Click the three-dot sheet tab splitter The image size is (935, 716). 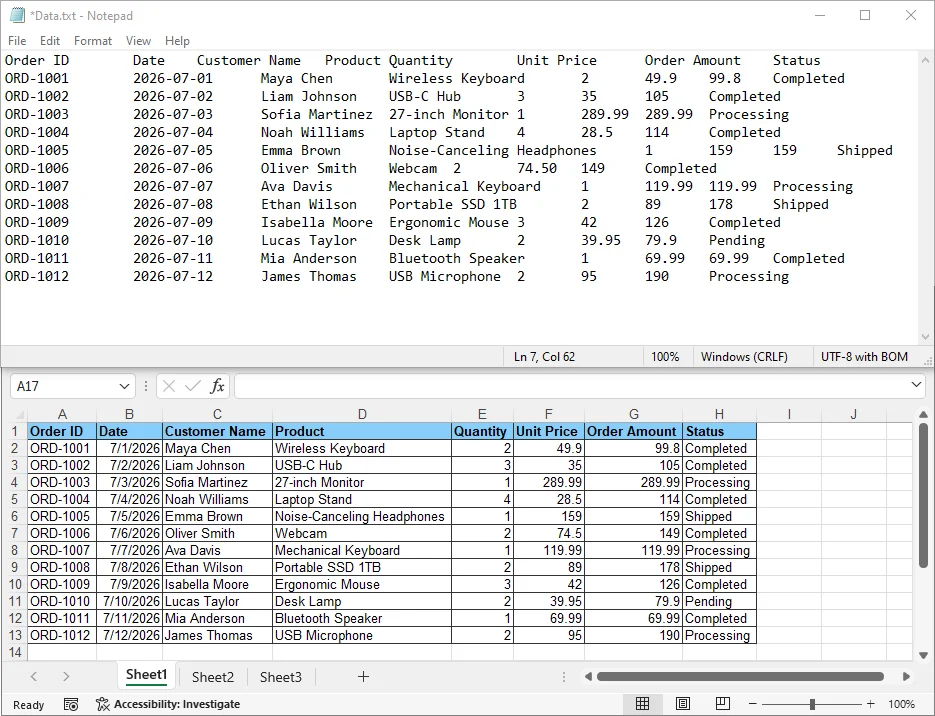[x=564, y=677]
